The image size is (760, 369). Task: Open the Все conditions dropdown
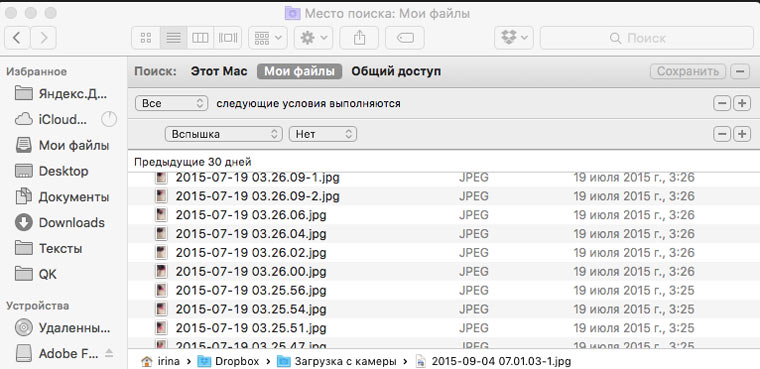172,103
